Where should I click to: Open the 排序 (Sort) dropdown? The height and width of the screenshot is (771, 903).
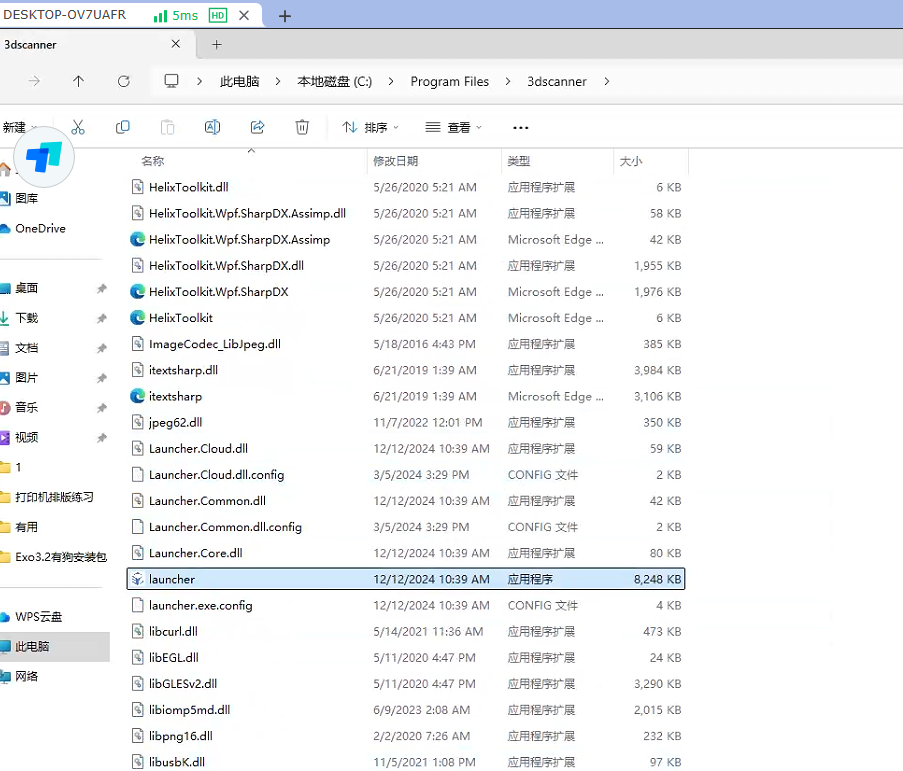[x=370, y=128]
